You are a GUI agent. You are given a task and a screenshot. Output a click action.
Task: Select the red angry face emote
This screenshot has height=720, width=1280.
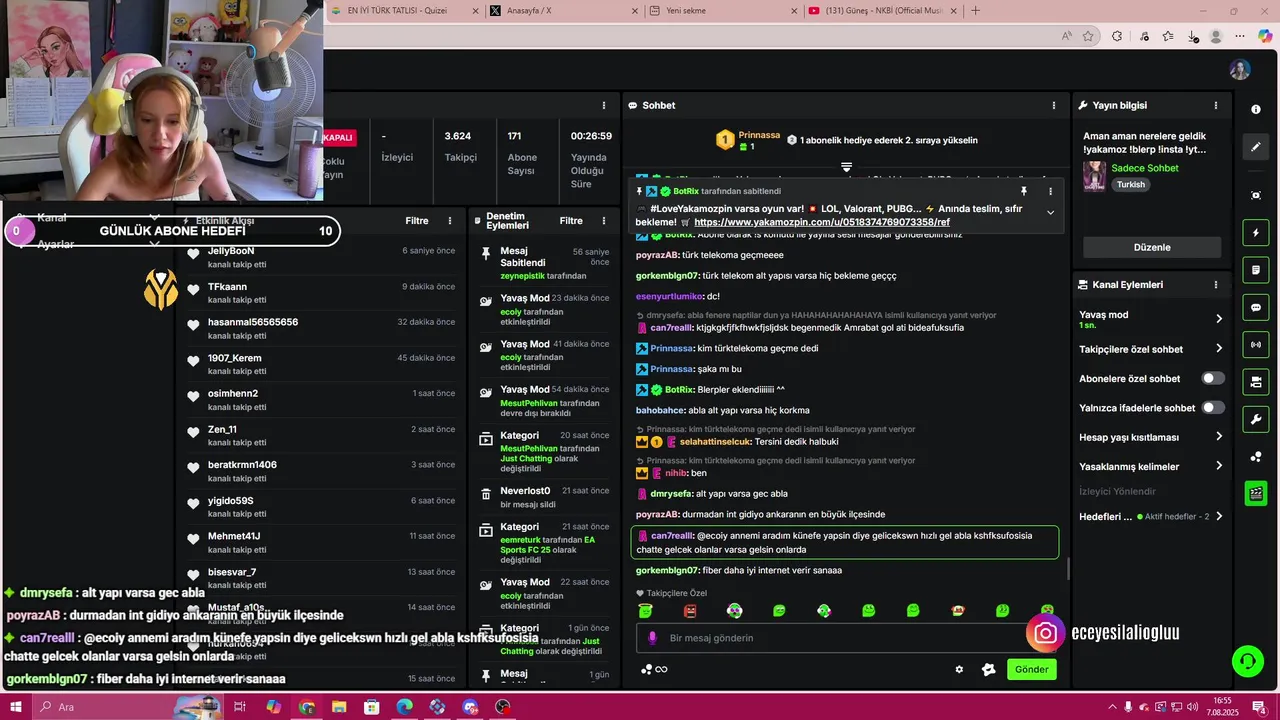(690, 610)
